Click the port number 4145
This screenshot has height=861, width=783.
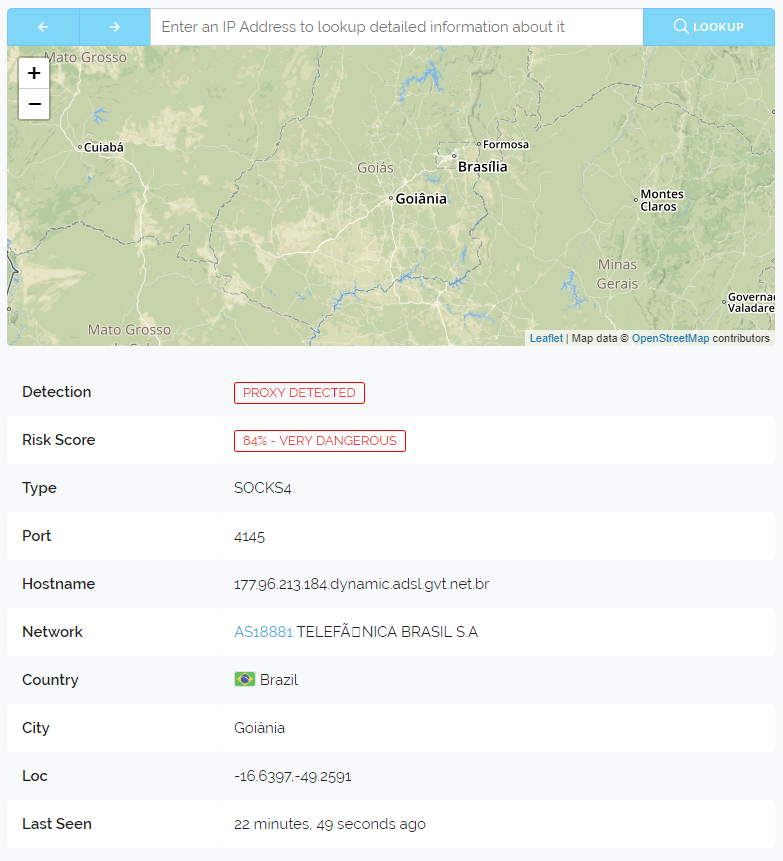[x=249, y=536]
